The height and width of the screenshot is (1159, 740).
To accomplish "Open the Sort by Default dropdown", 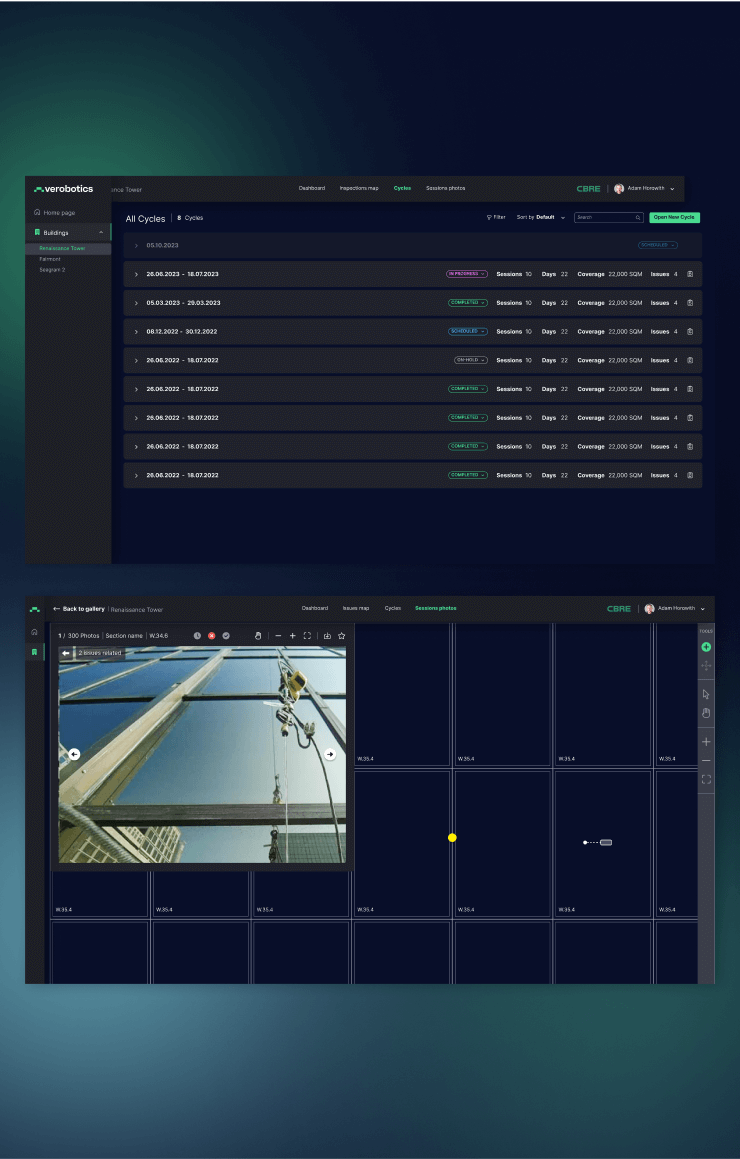I will 541,217.
